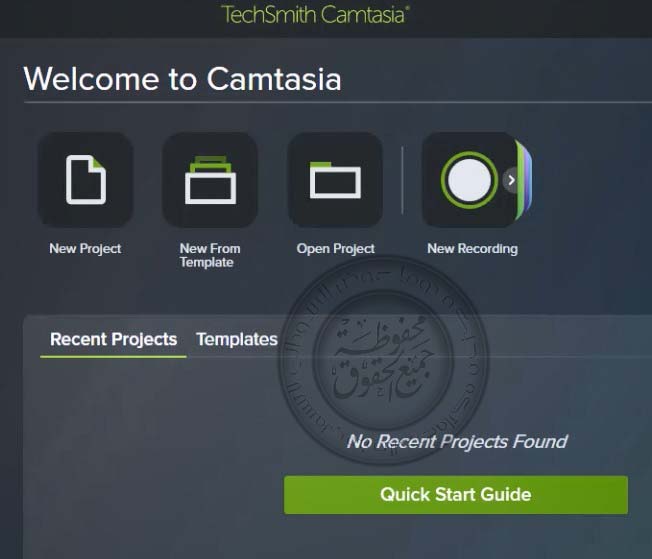The width and height of the screenshot is (652, 559).
Task: Select the purple card edge behind New Recording
Action: tap(528, 180)
